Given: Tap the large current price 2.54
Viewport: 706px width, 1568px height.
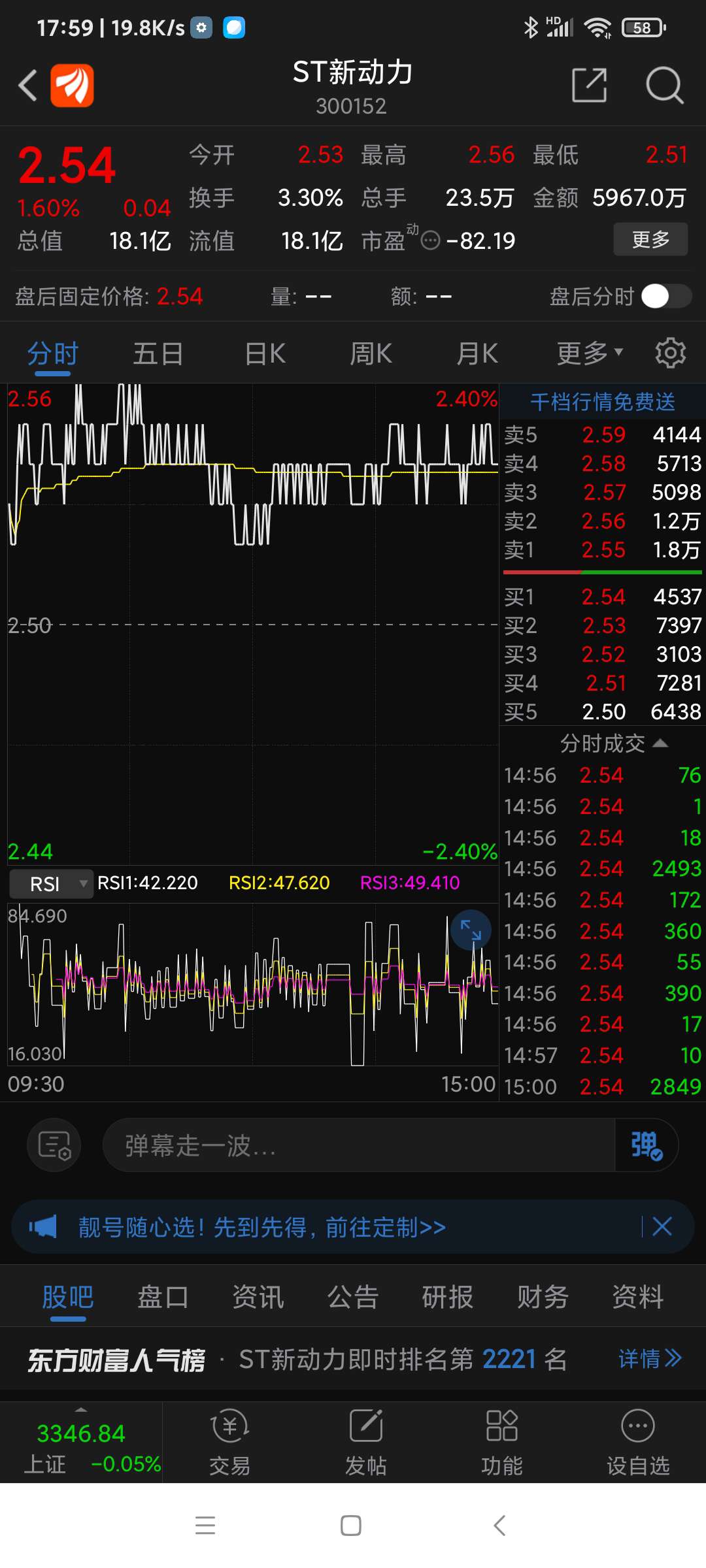Looking at the screenshot, I should 67,165.
